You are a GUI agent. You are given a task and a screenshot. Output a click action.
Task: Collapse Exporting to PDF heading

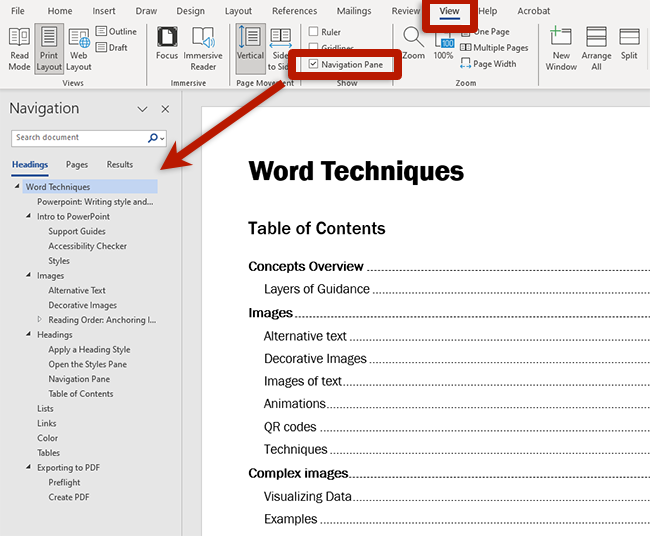point(28,467)
